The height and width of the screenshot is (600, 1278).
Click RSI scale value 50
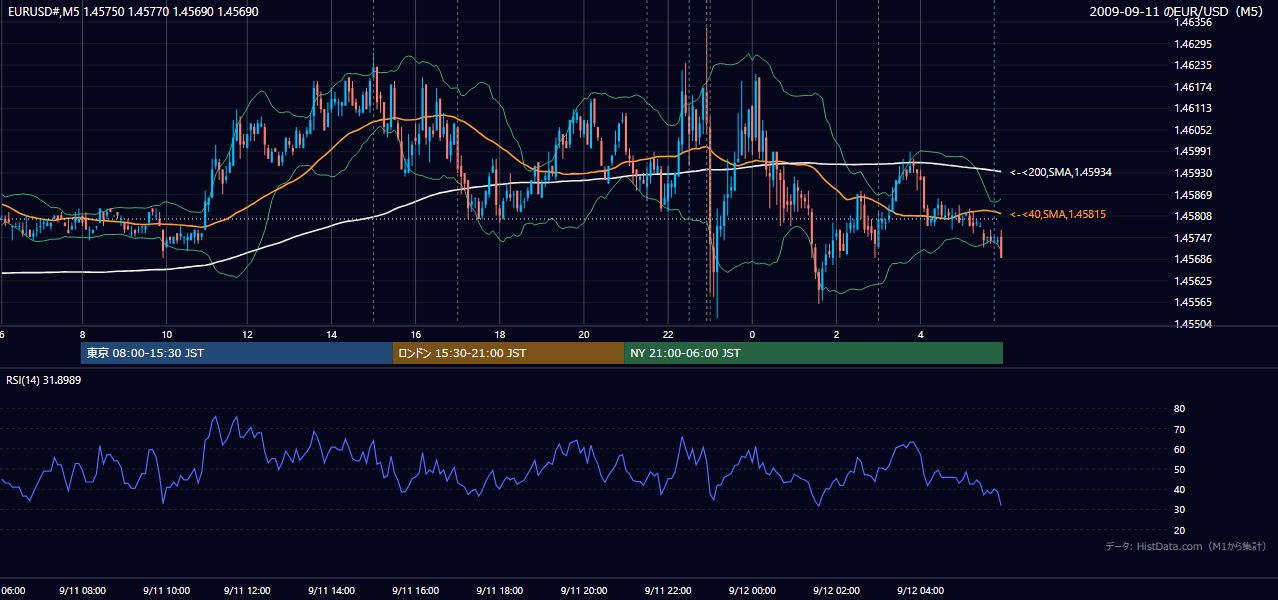[x=1179, y=469]
